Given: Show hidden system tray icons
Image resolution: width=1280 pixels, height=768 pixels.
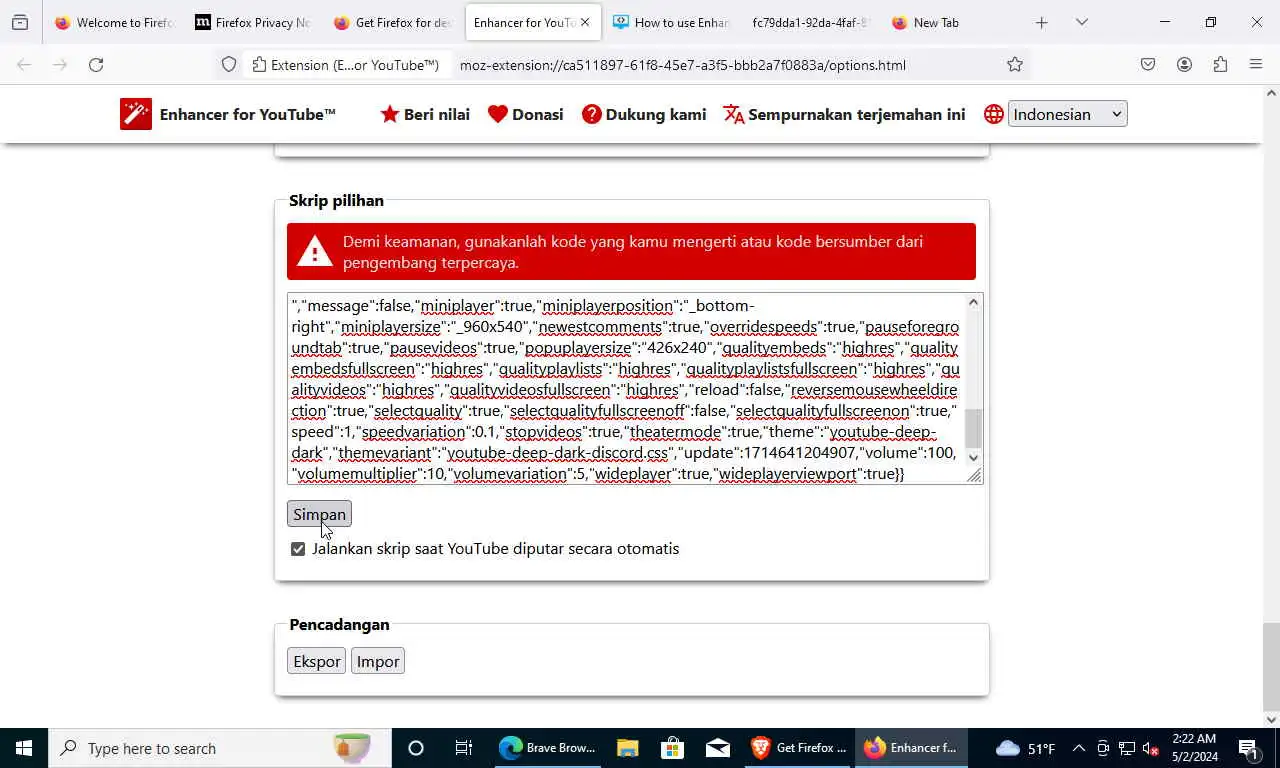Looking at the screenshot, I should coord(1078,748).
